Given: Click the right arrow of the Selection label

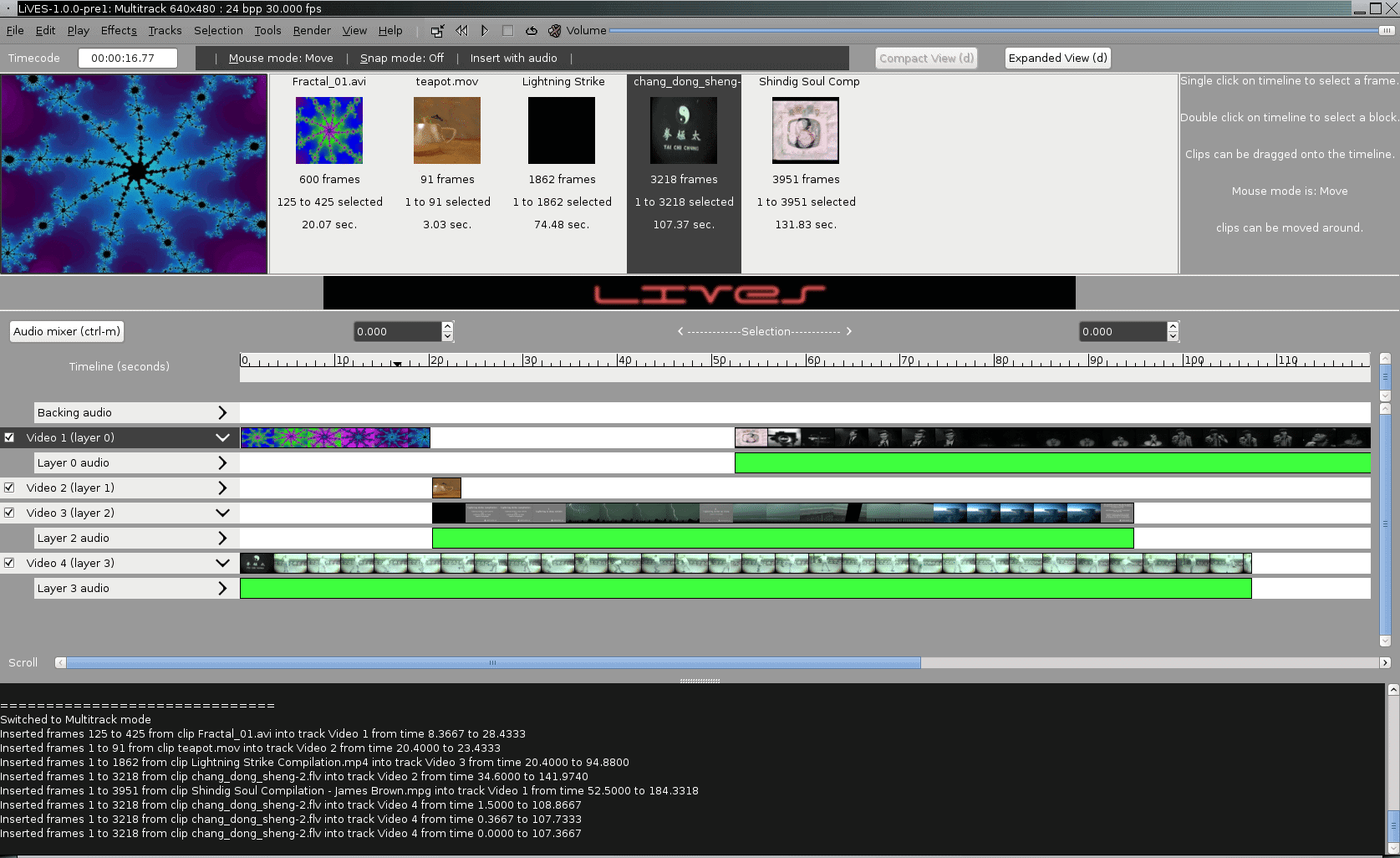Looking at the screenshot, I should [x=848, y=331].
